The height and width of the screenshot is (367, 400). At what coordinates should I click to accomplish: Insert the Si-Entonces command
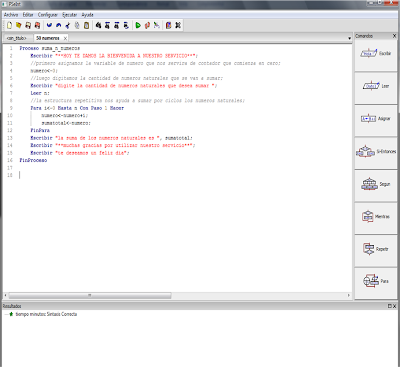[376, 152]
